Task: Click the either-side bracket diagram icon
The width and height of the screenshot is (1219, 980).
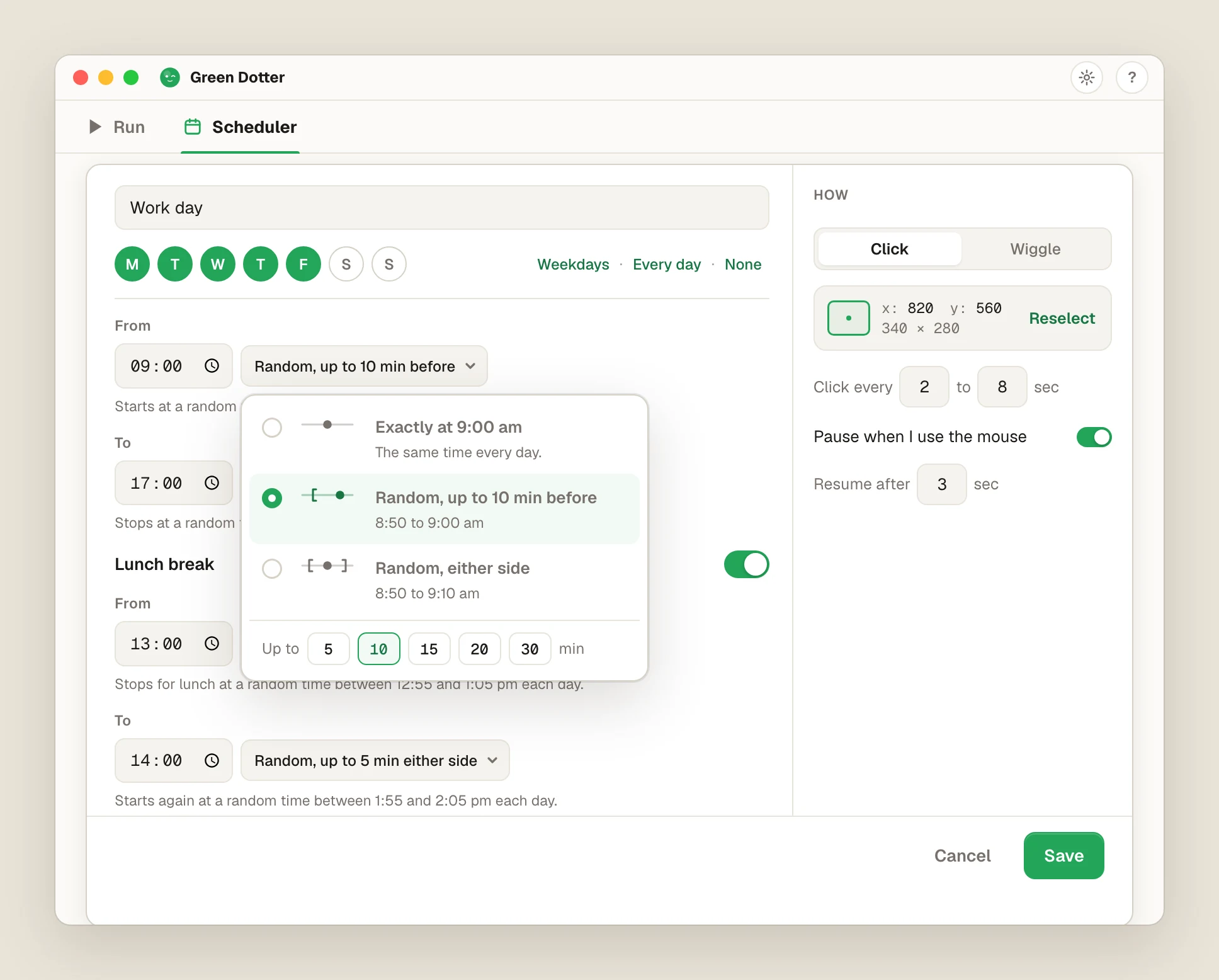Action: 327,566
